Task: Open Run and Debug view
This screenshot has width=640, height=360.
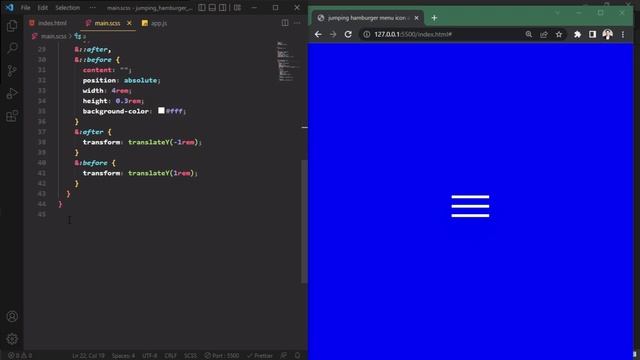Action: (x=12, y=93)
